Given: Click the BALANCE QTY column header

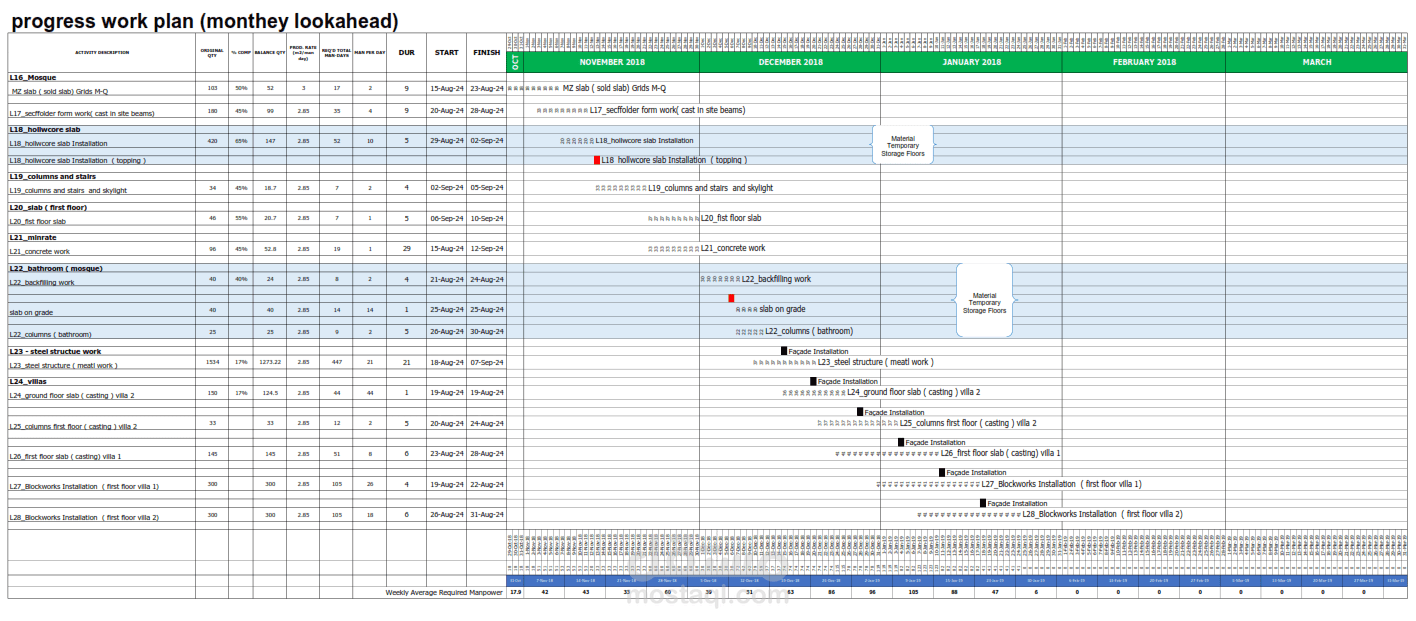Looking at the screenshot, I should pyautogui.click(x=270, y=52).
